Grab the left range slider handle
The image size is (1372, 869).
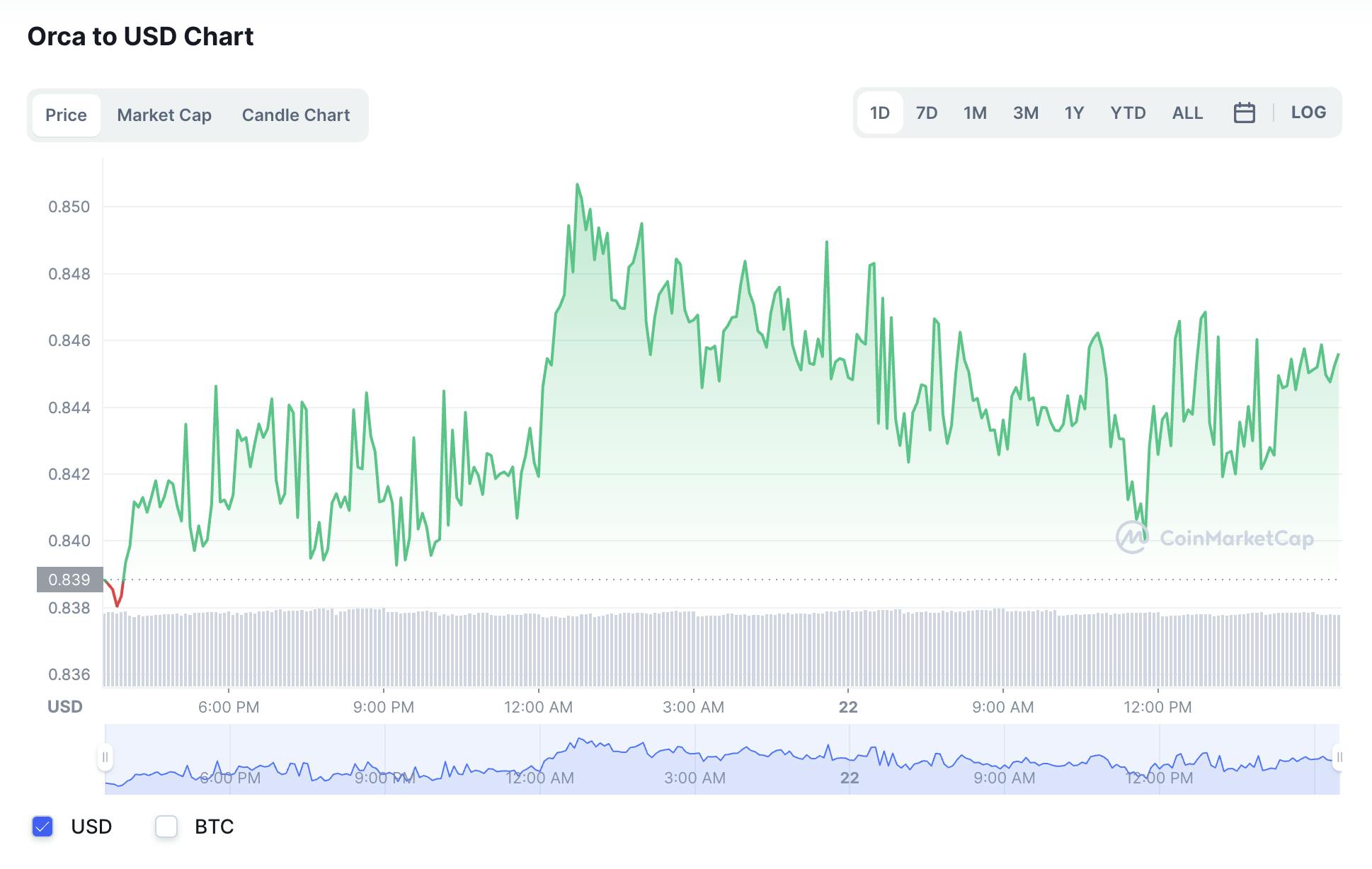(x=105, y=757)
